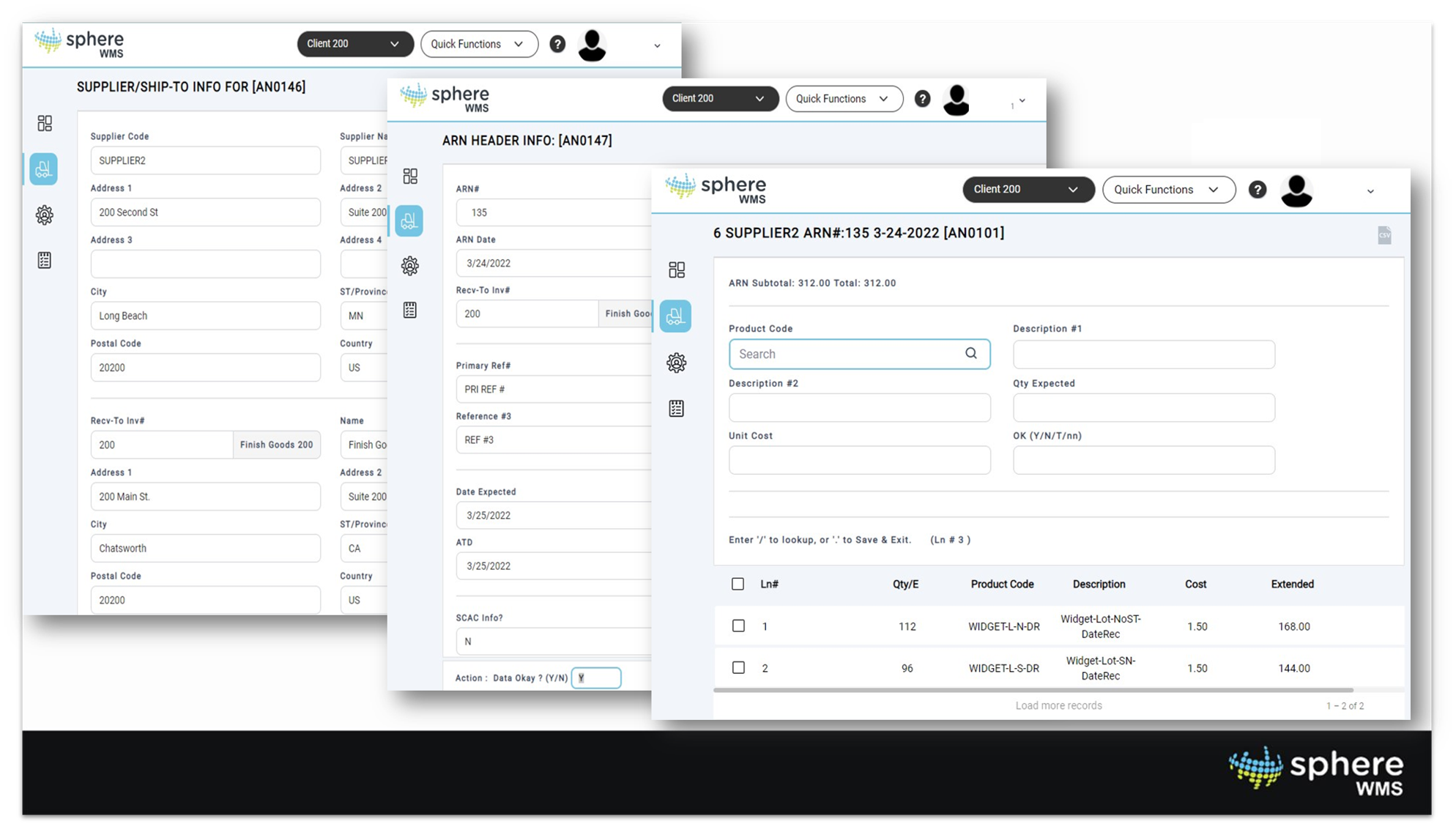Click the help question-mark icon
Viewport: 1456px width, 824px height.
[1258, 190]
